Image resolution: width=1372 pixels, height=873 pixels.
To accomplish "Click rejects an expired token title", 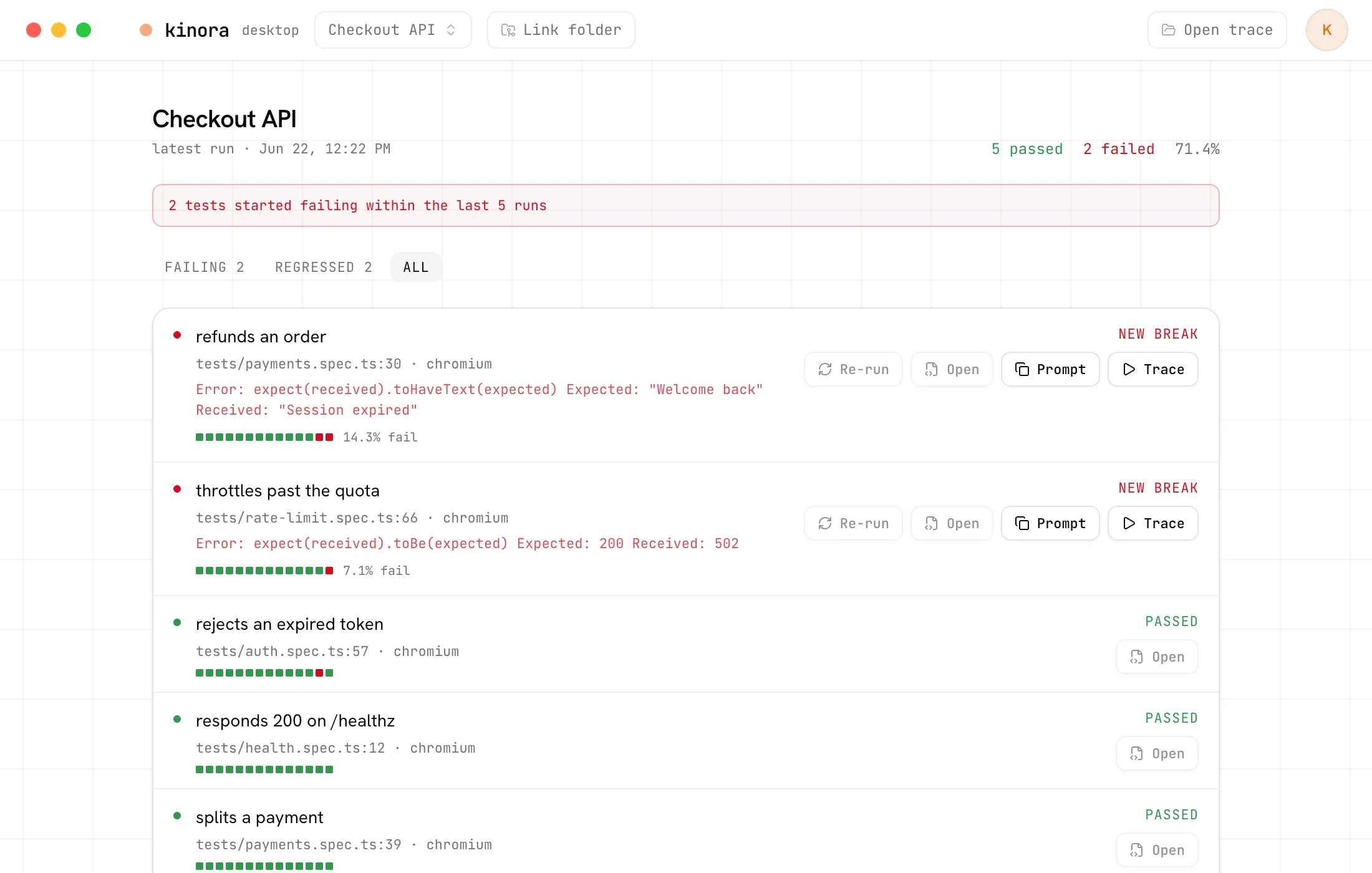I will coord(289,624).
